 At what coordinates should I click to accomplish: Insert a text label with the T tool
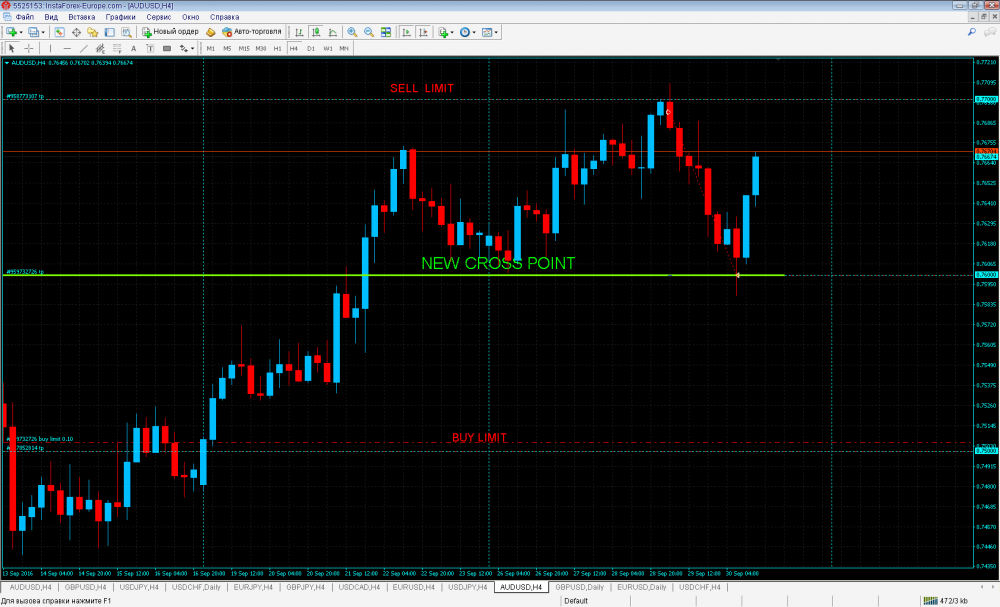click(150, 48)
